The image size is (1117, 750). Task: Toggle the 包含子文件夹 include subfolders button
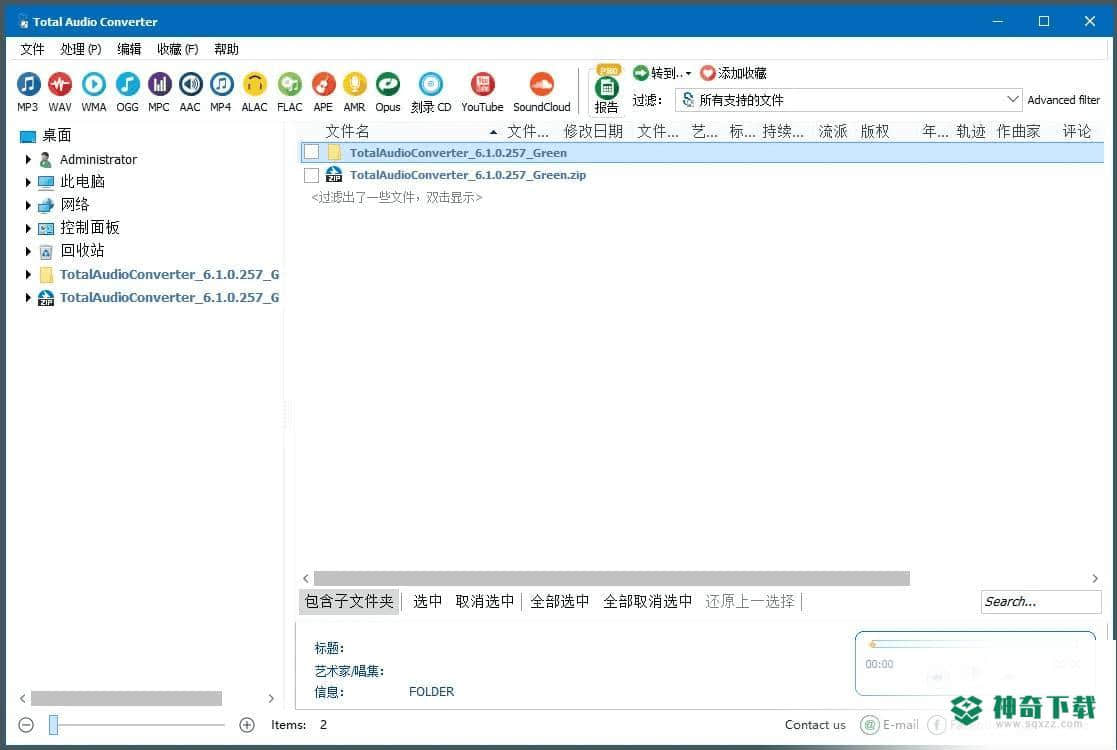click(x=349, y=602)
